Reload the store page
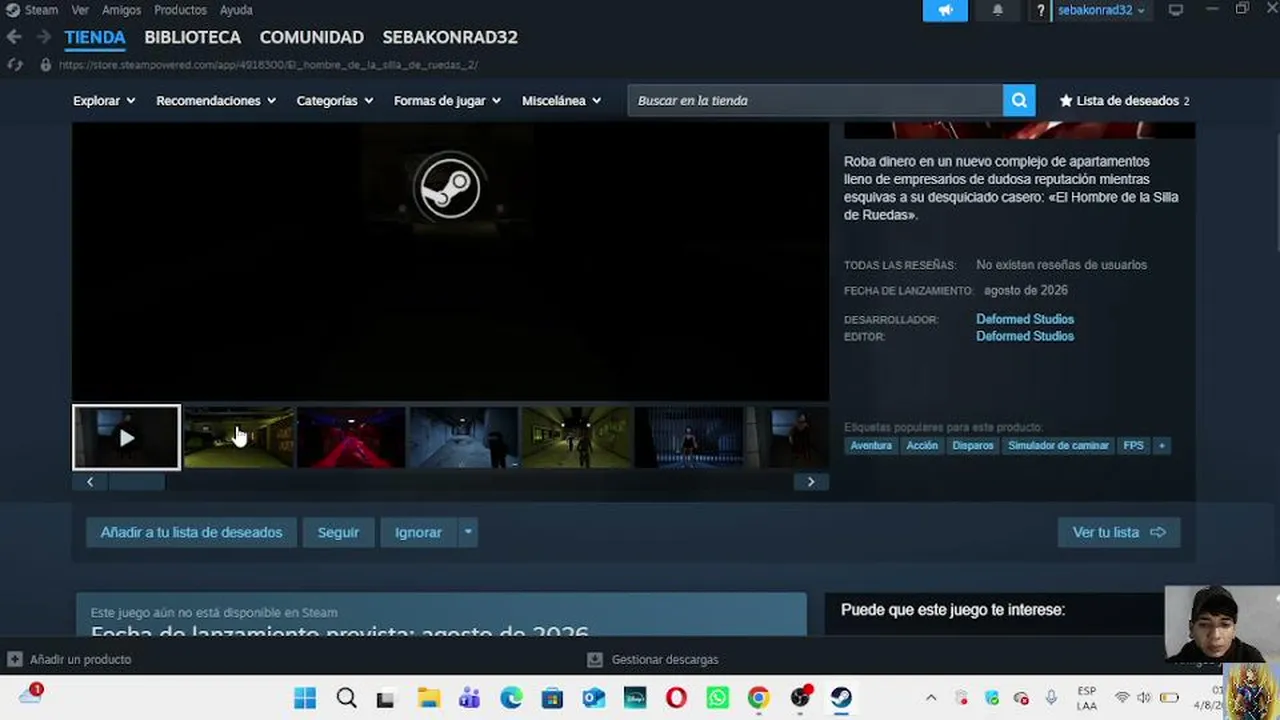 tap(14, 65)
